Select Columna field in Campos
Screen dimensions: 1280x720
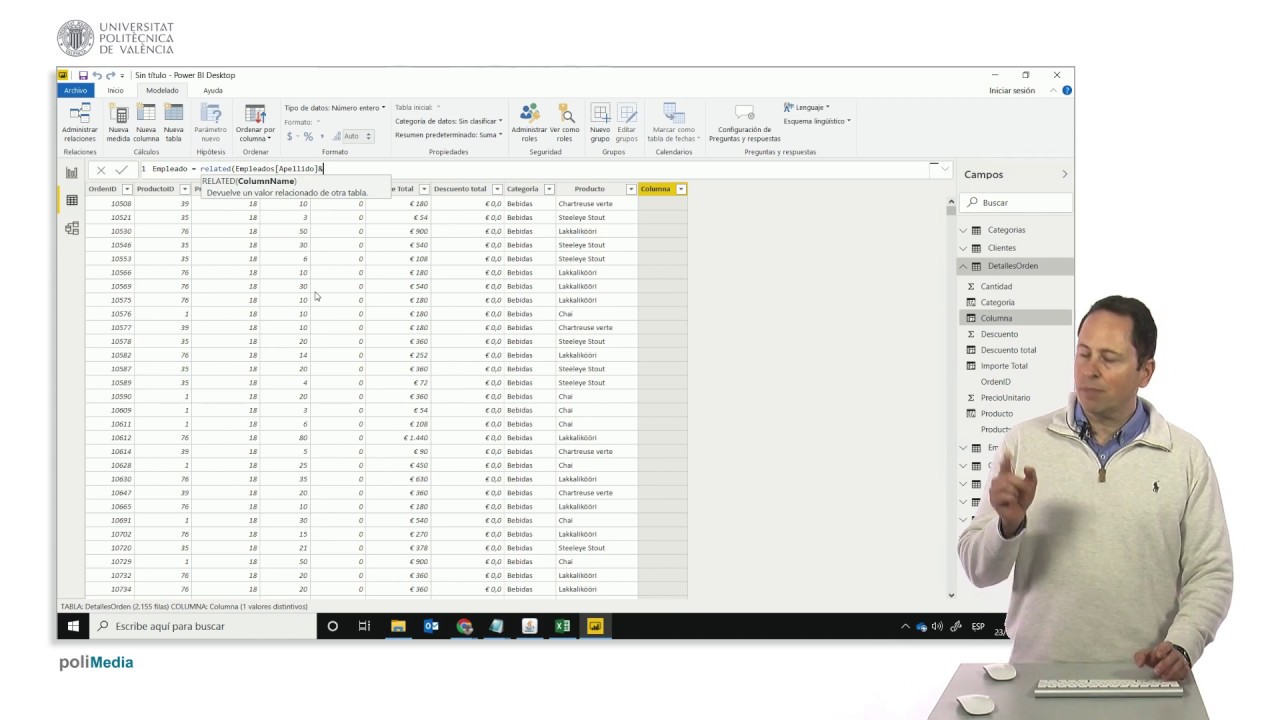(996, 318)
